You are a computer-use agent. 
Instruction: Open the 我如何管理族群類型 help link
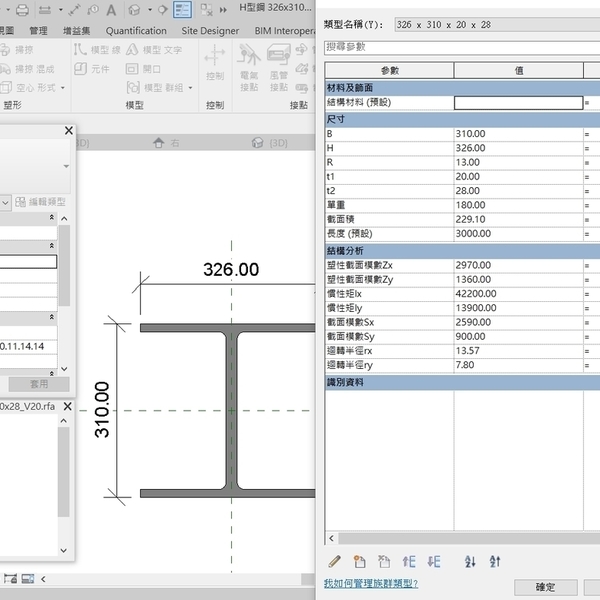(370, 584)
